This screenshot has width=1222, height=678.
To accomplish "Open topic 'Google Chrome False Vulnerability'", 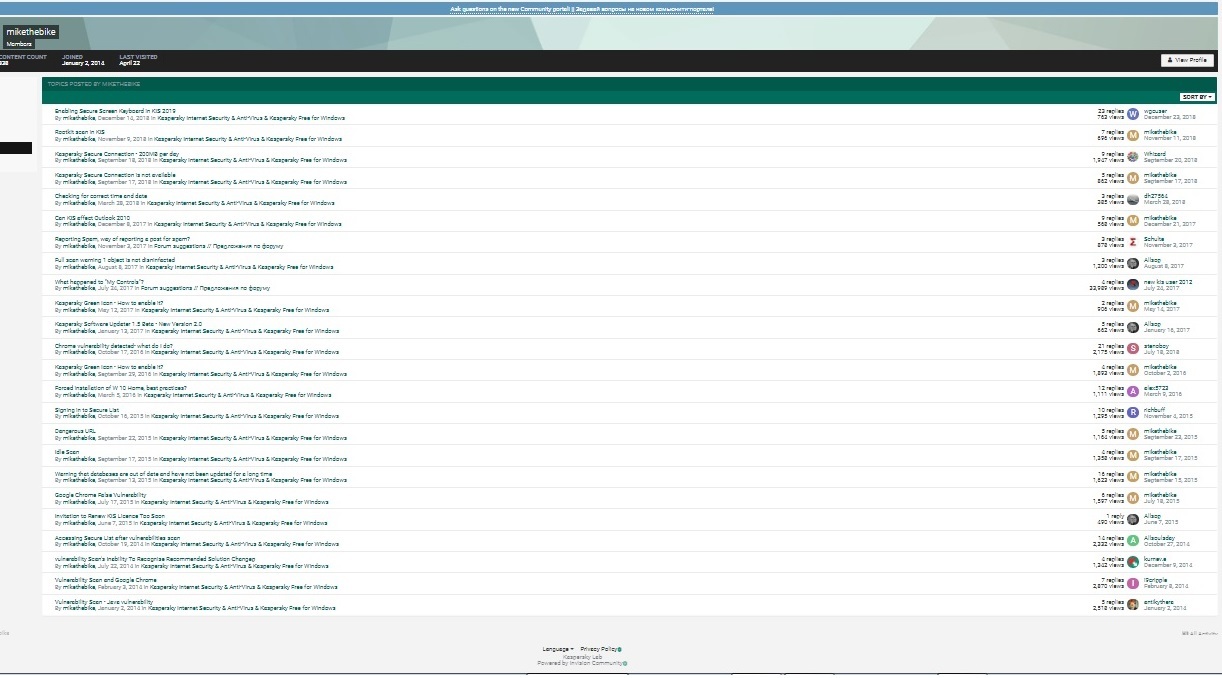I will 100,495.
